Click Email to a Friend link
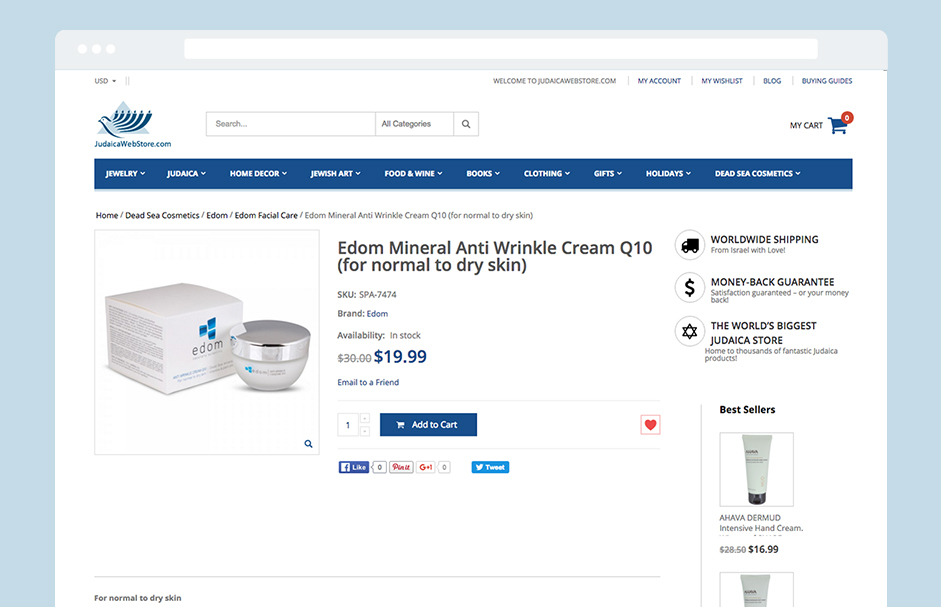The height and width of the screenshot is (607, 941). coord(368,382)
